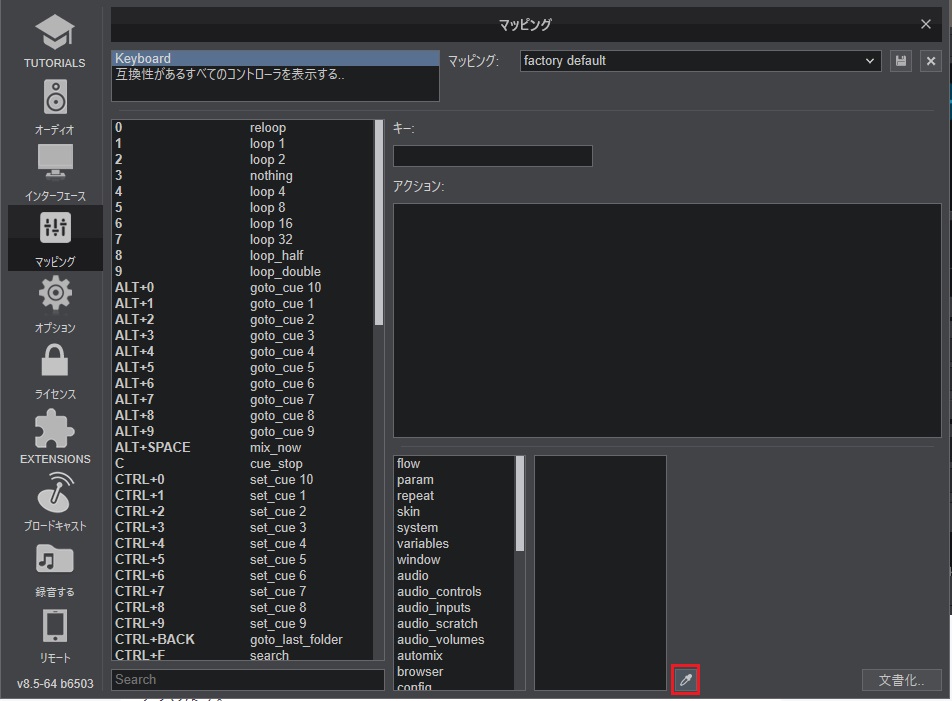
Task: Click inside the アクション text area
Action: pos(667,320)
